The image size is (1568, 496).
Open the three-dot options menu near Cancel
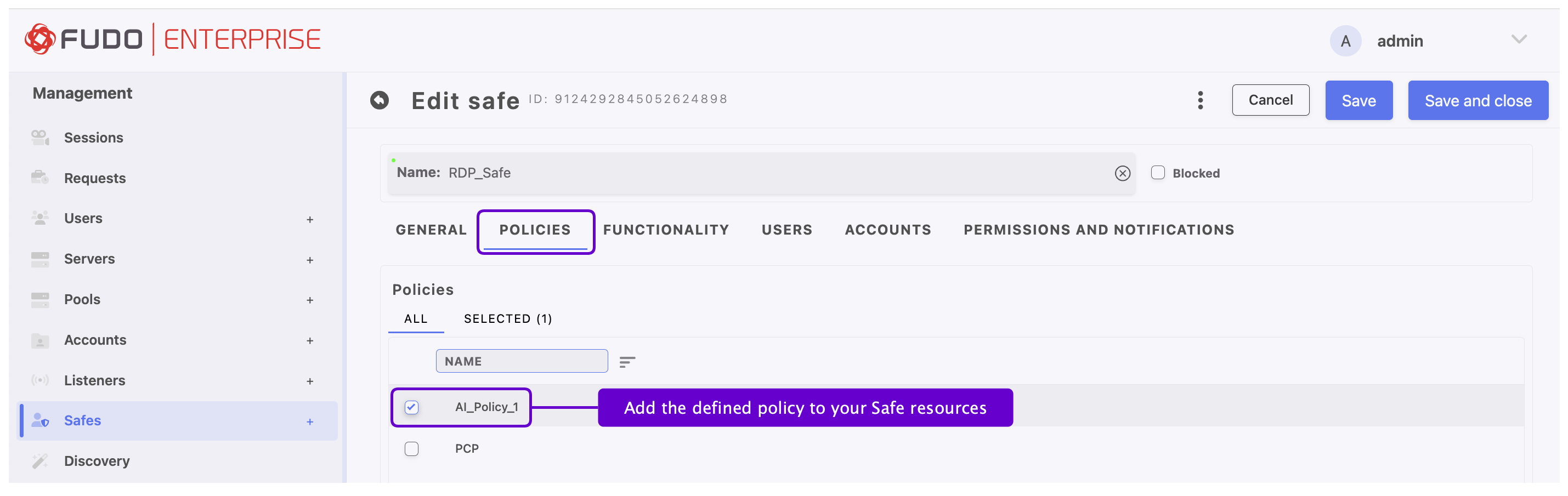coord(1200,100)
